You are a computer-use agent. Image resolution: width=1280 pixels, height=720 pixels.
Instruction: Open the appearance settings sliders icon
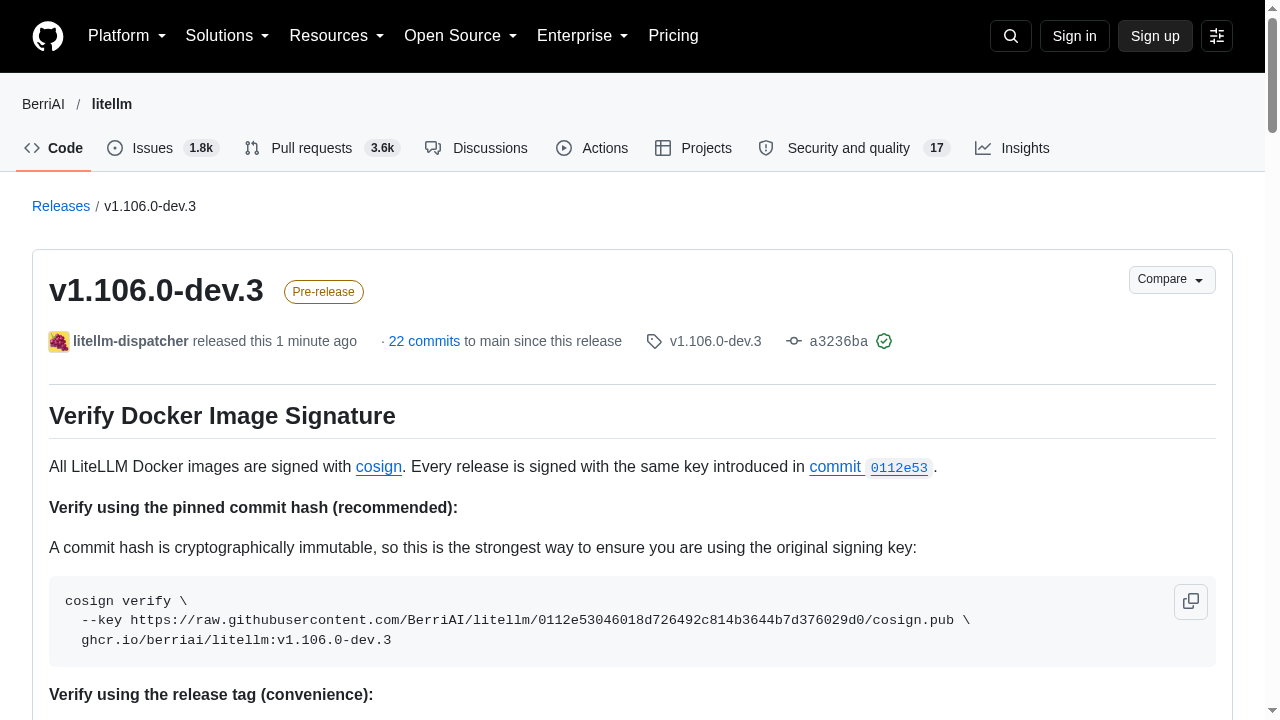coord(1217,36)
